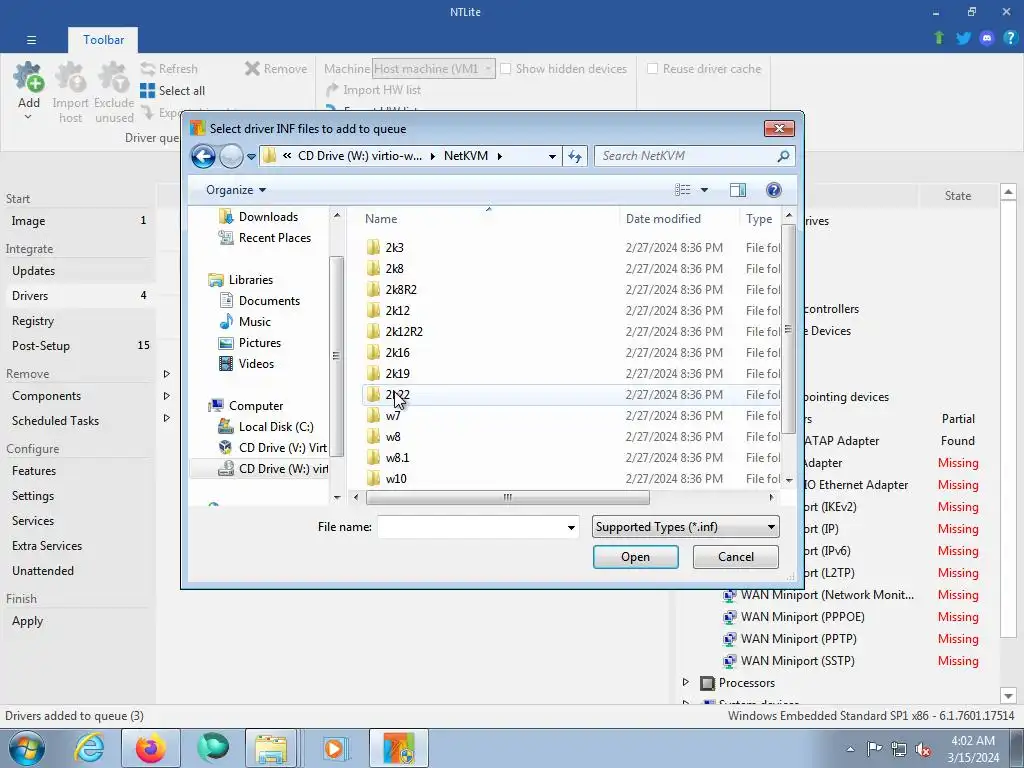Open the Twitter icon link
This screenshot has height=768, width=1024.
pyautogui.click(x=963, y=38)
